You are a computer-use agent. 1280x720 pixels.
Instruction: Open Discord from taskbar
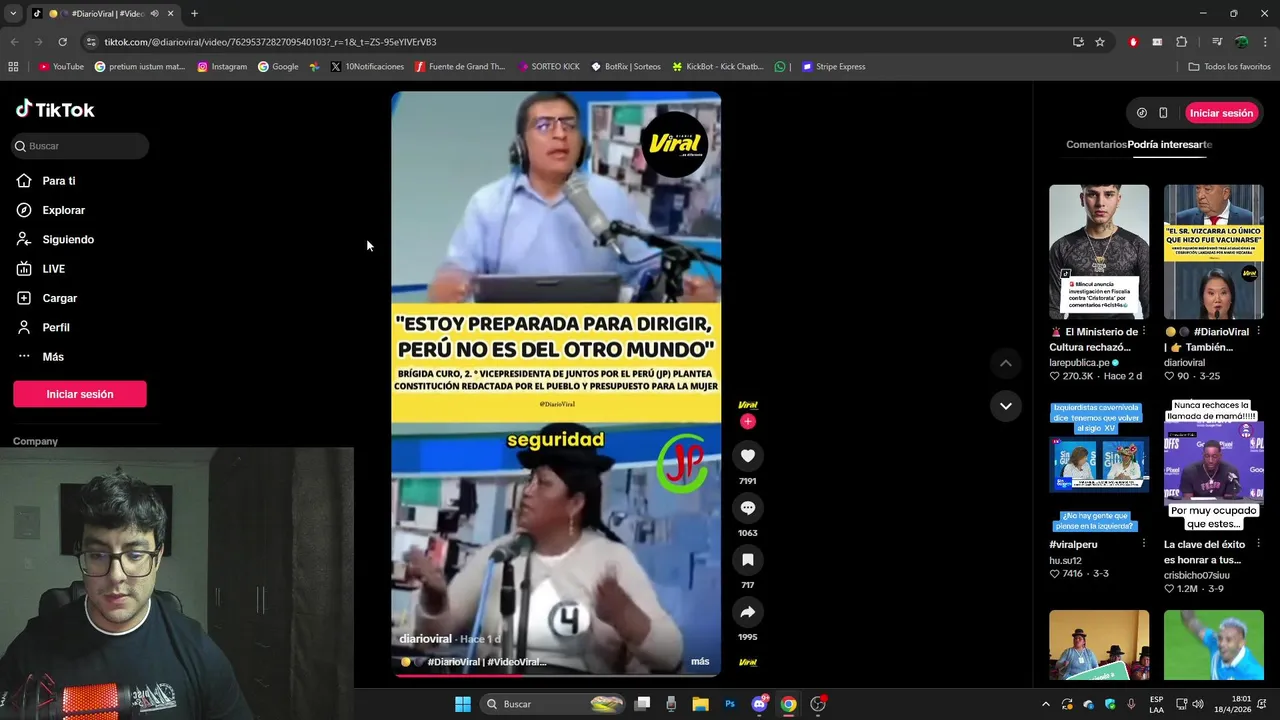[760, 704]
